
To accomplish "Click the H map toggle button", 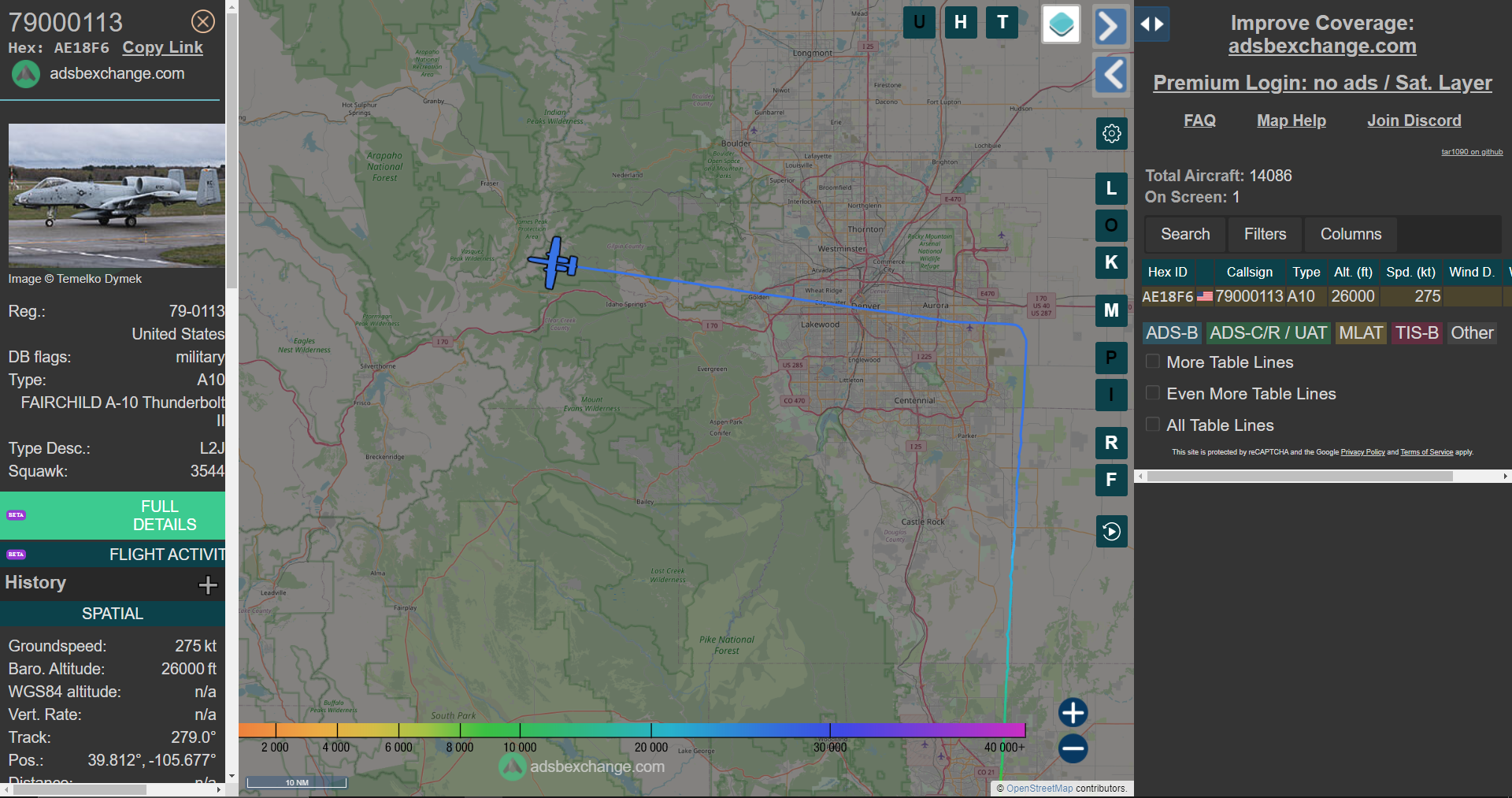I will point(961,22).
